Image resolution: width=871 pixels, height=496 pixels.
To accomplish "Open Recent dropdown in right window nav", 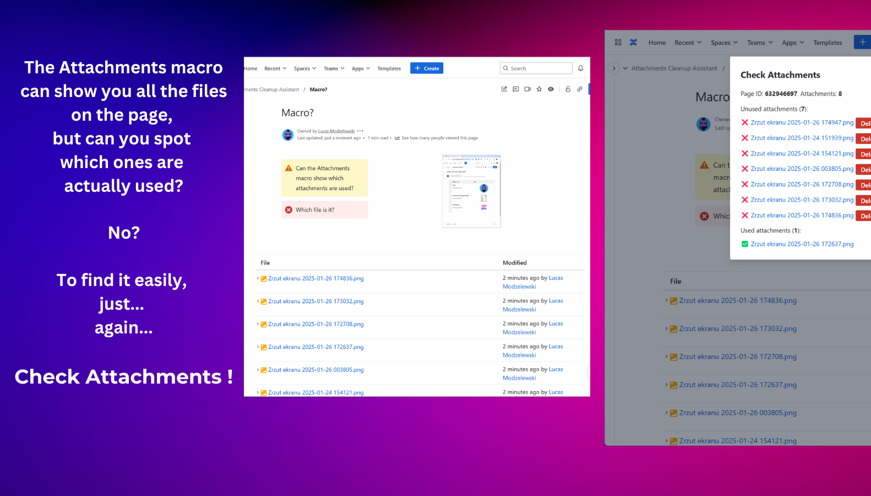I will pyautogui.click(x=688, y=42).
